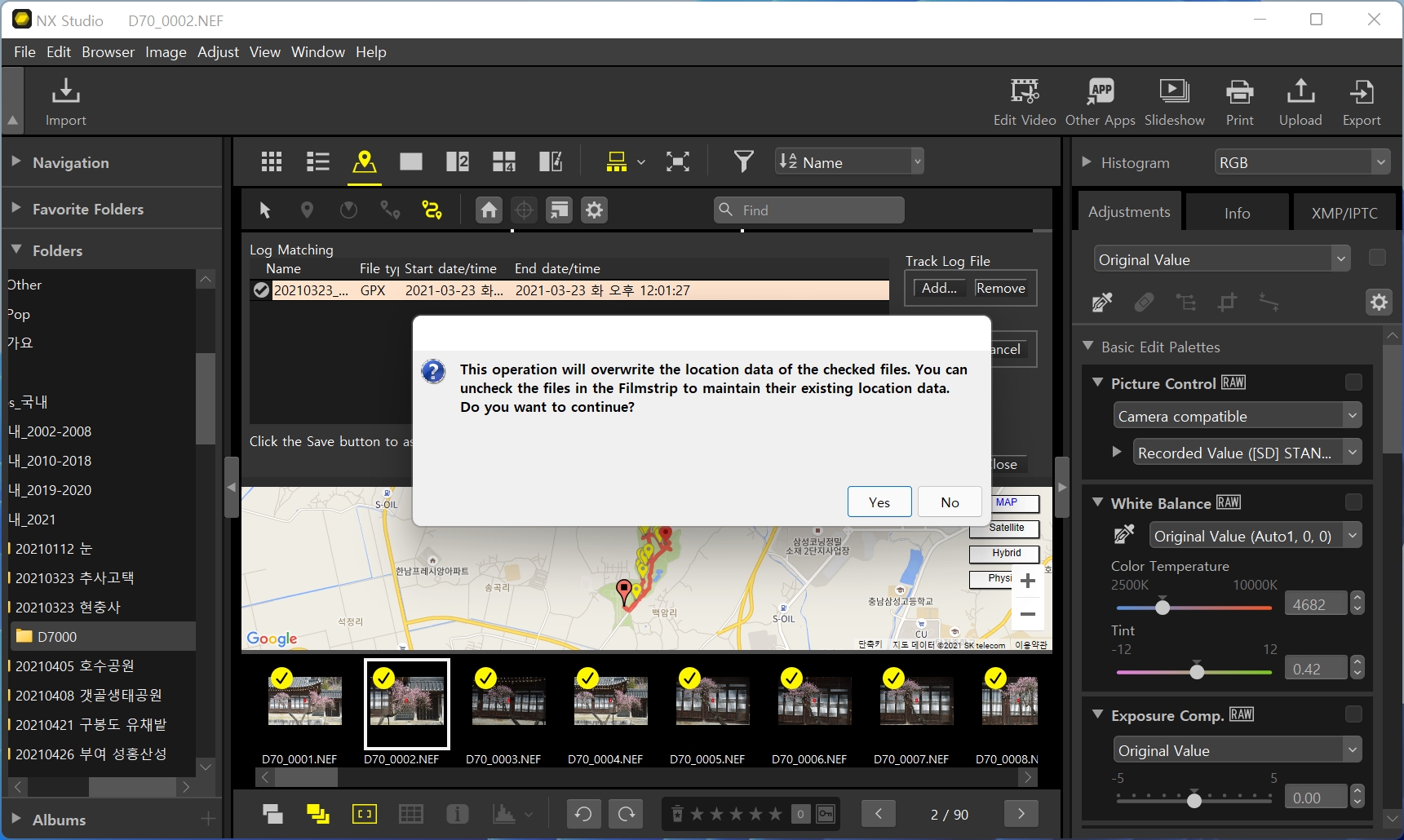Switch map to Satellite view
The image size is (1404, 840).
click(1004, 528)
